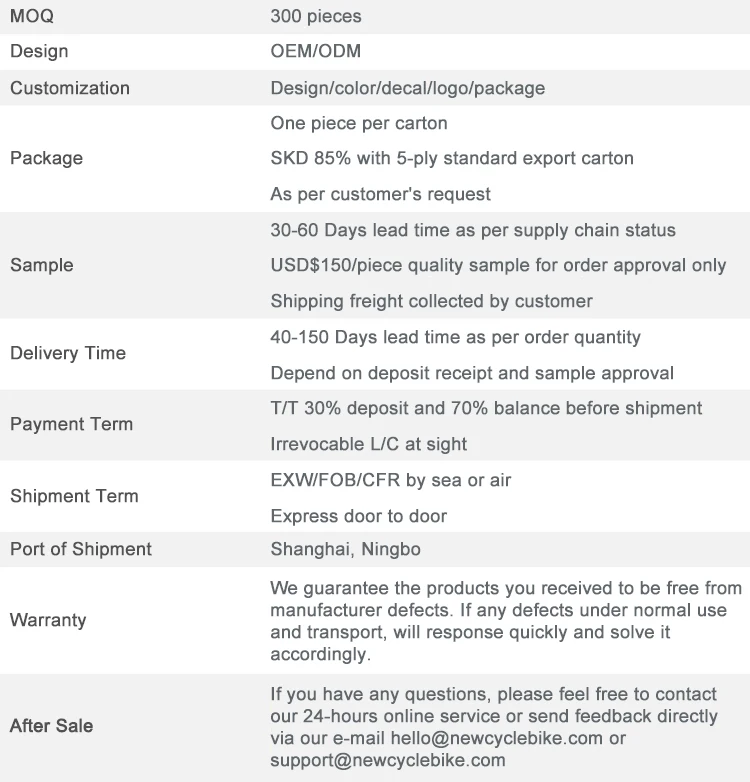
Task: Click the "Shanghai, Ningbo" port value
Action: pyautogui.click(x=345, y=549)
